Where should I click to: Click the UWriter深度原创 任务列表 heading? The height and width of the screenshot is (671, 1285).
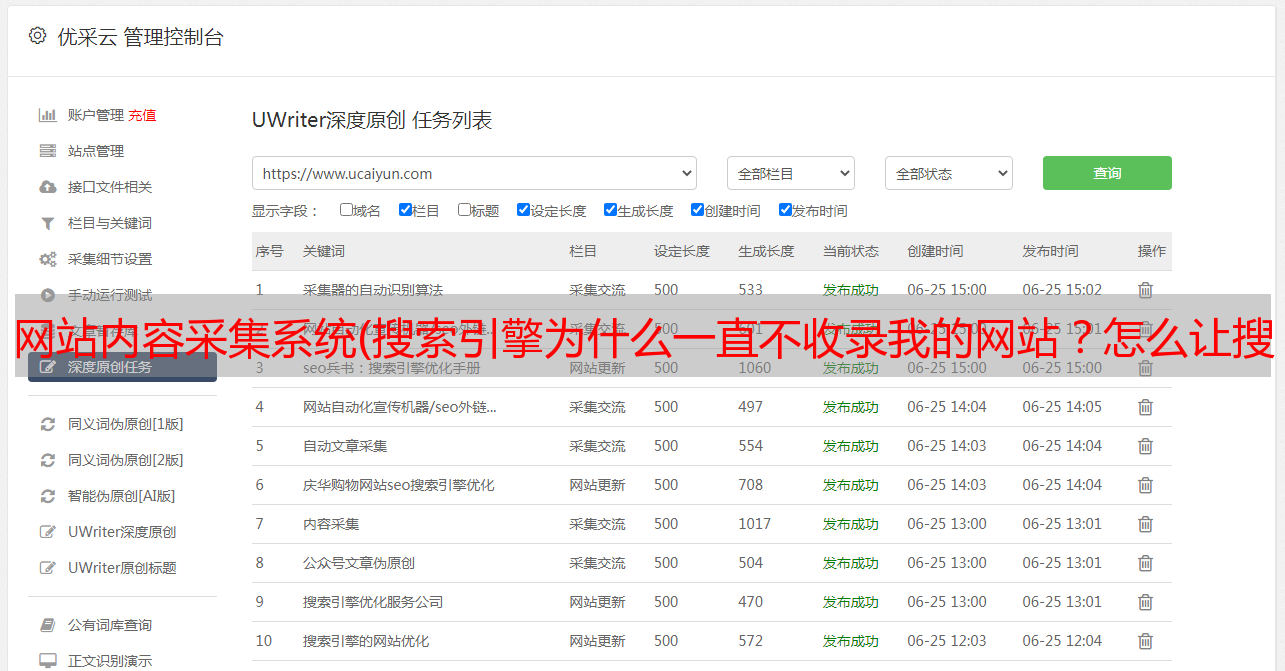372,121
